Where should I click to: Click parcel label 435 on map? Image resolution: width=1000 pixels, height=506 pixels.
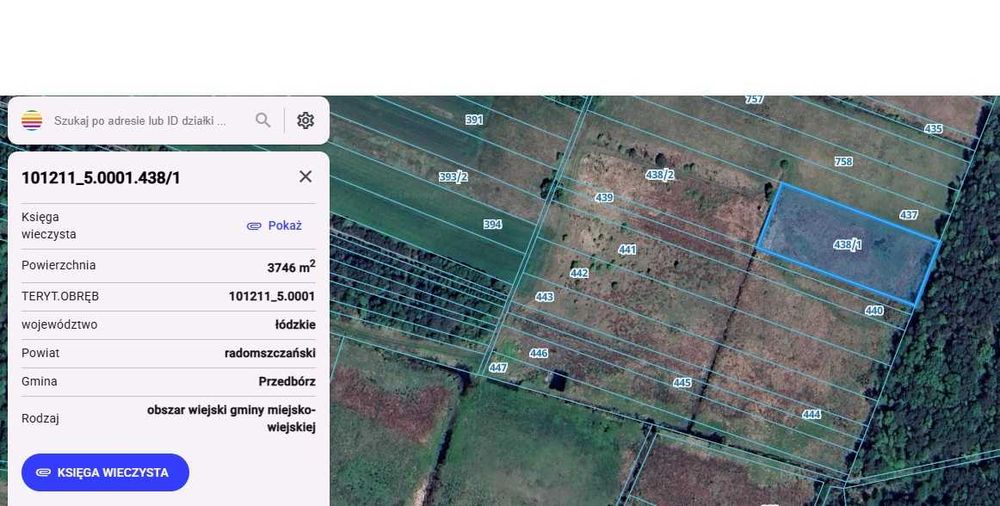click(x=933, y=129)
